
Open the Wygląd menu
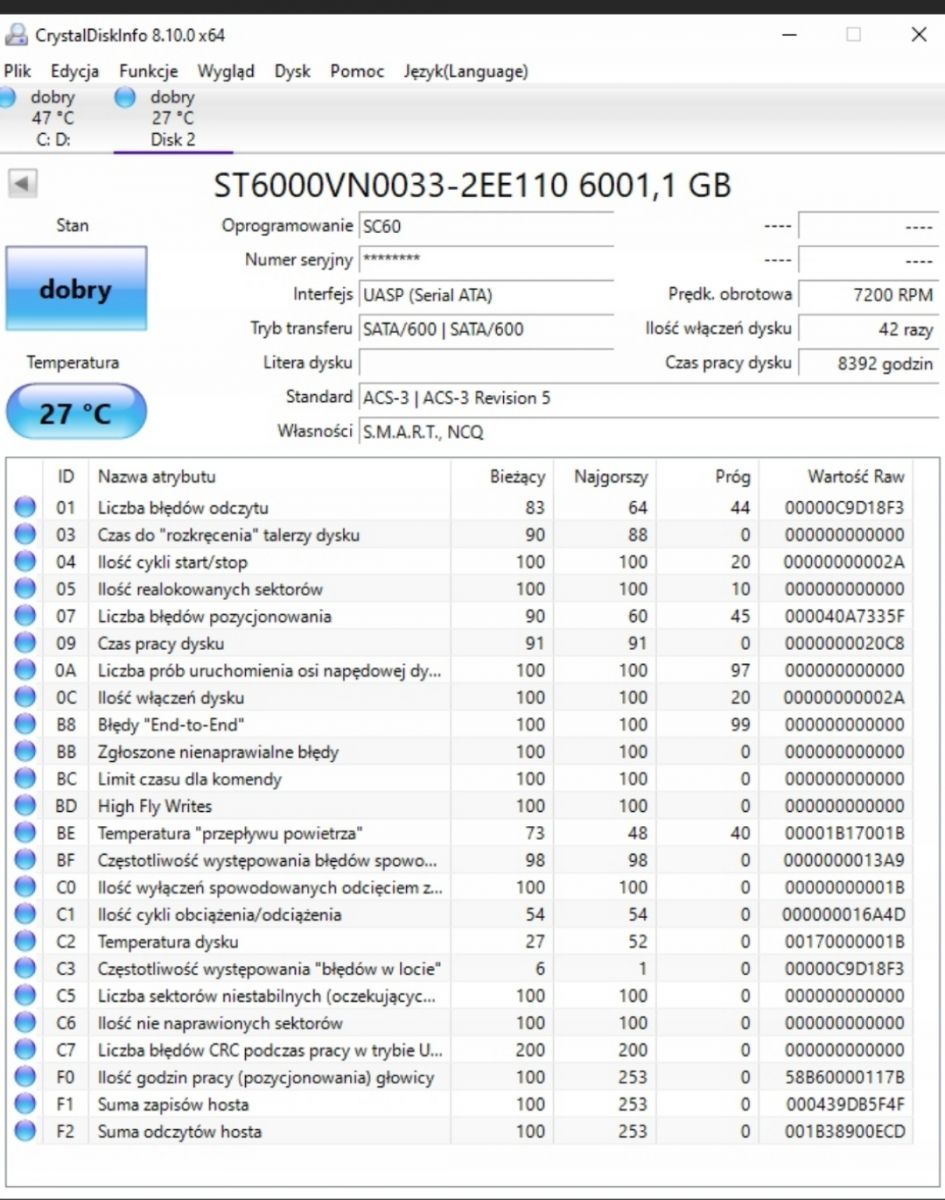point(226,71)
